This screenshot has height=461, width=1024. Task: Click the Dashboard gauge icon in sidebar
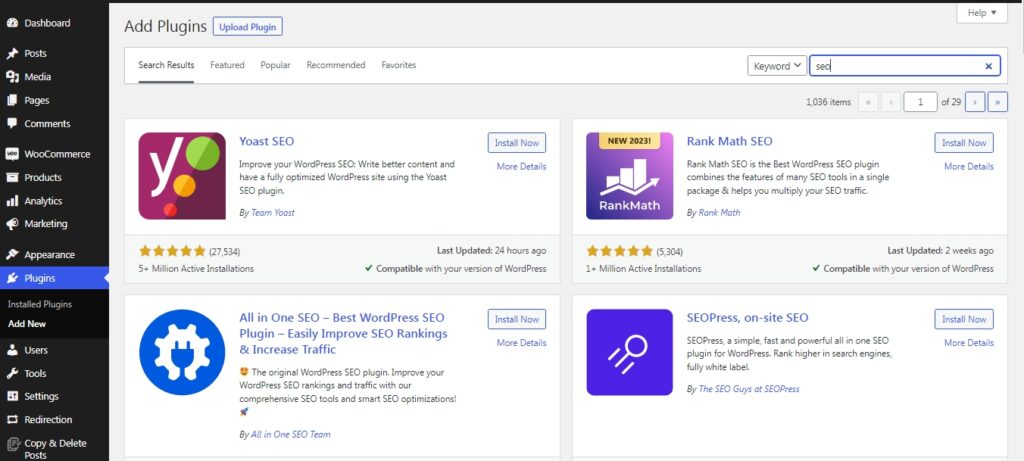pos(12,23)
